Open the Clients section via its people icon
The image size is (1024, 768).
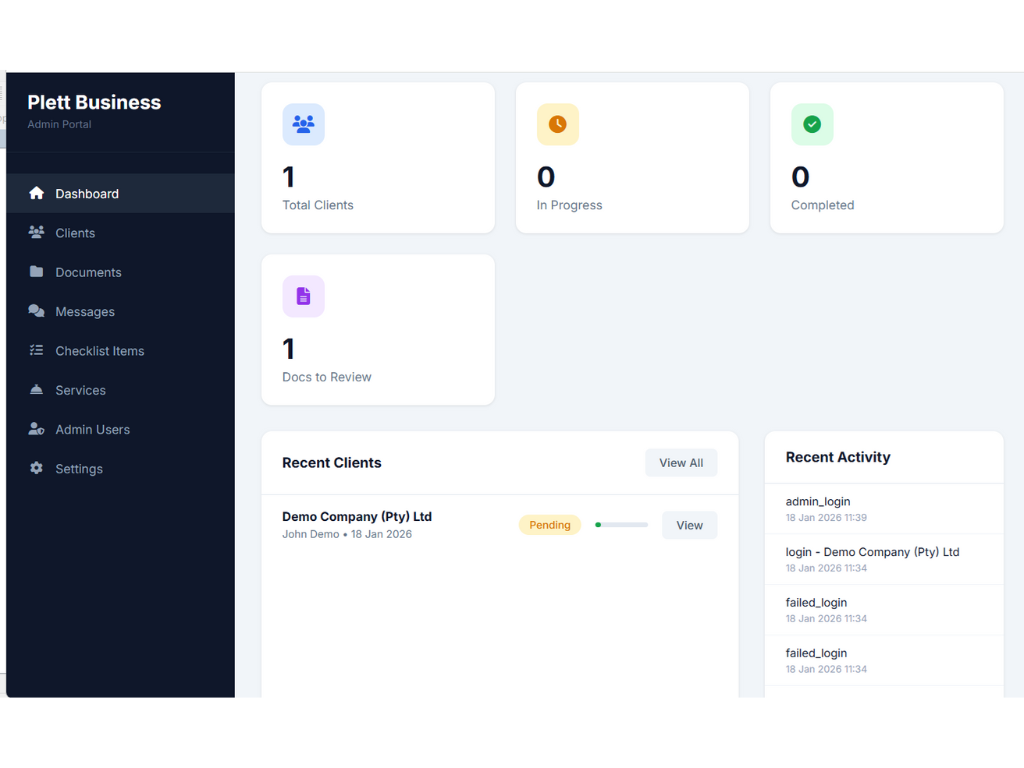click(x=38, y=232)
